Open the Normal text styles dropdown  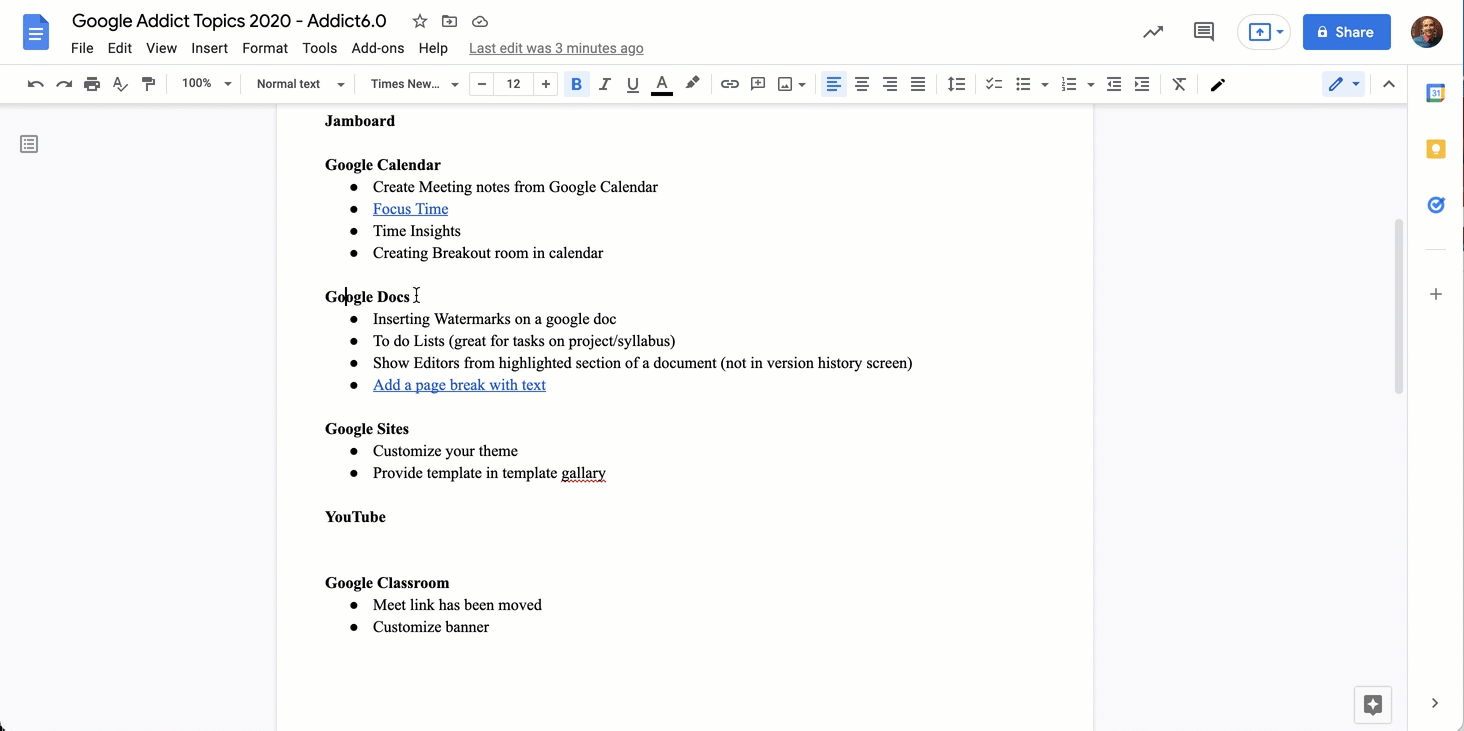300,84
